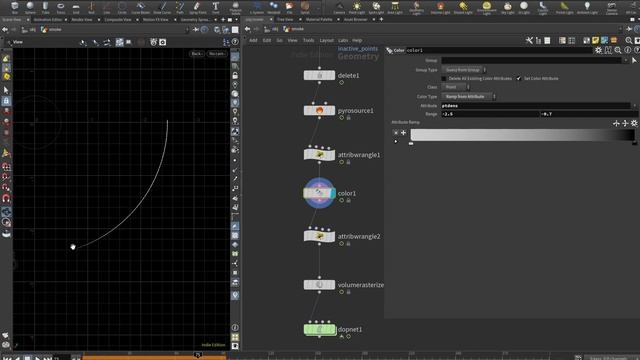The width and height of the screenshot is (640, 360).
Task: Switch to the Composite View tab
Action: pyautogui.click(x=118, y=20)
